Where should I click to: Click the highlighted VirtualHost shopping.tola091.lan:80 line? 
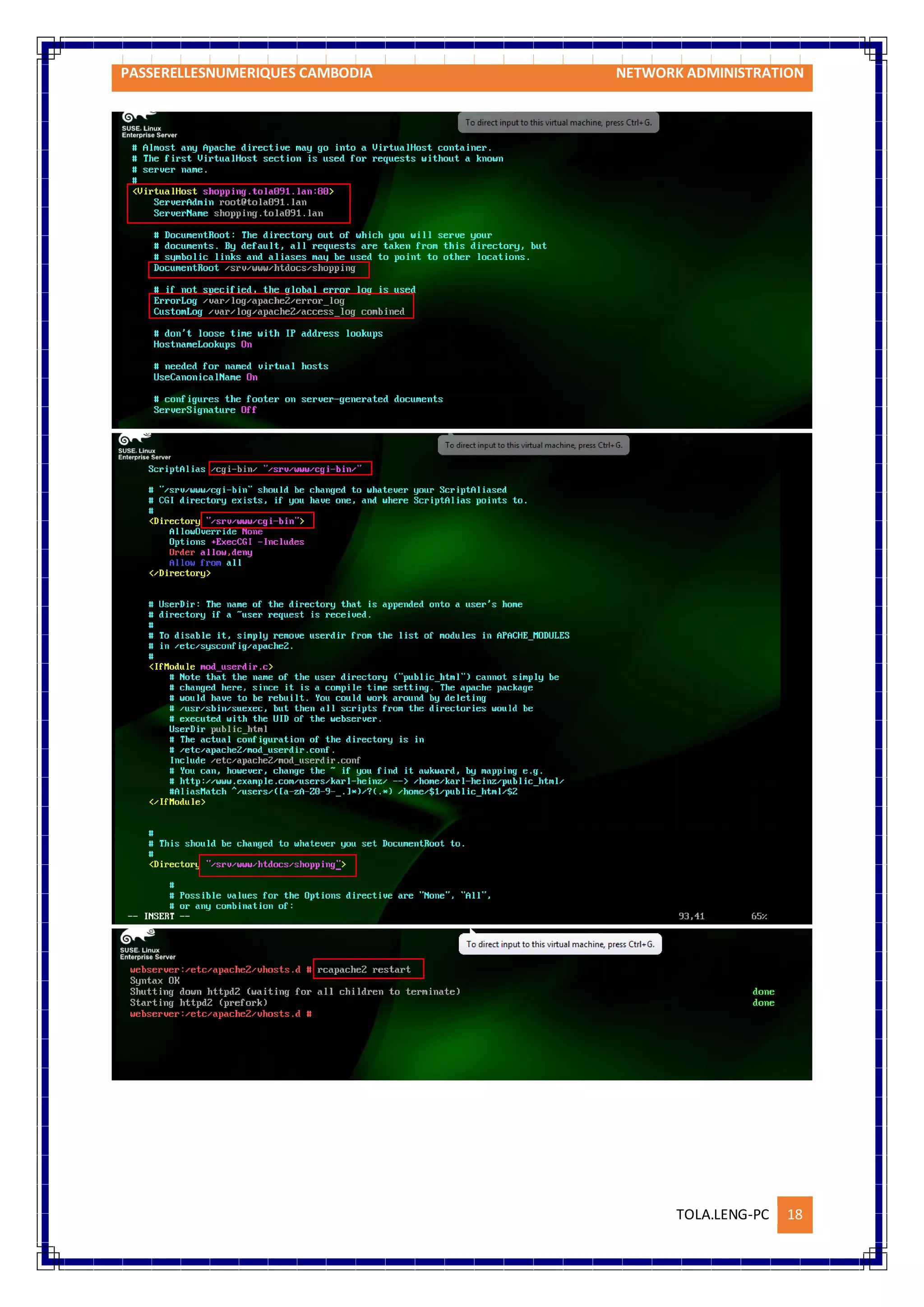click(x=233, y=192)
